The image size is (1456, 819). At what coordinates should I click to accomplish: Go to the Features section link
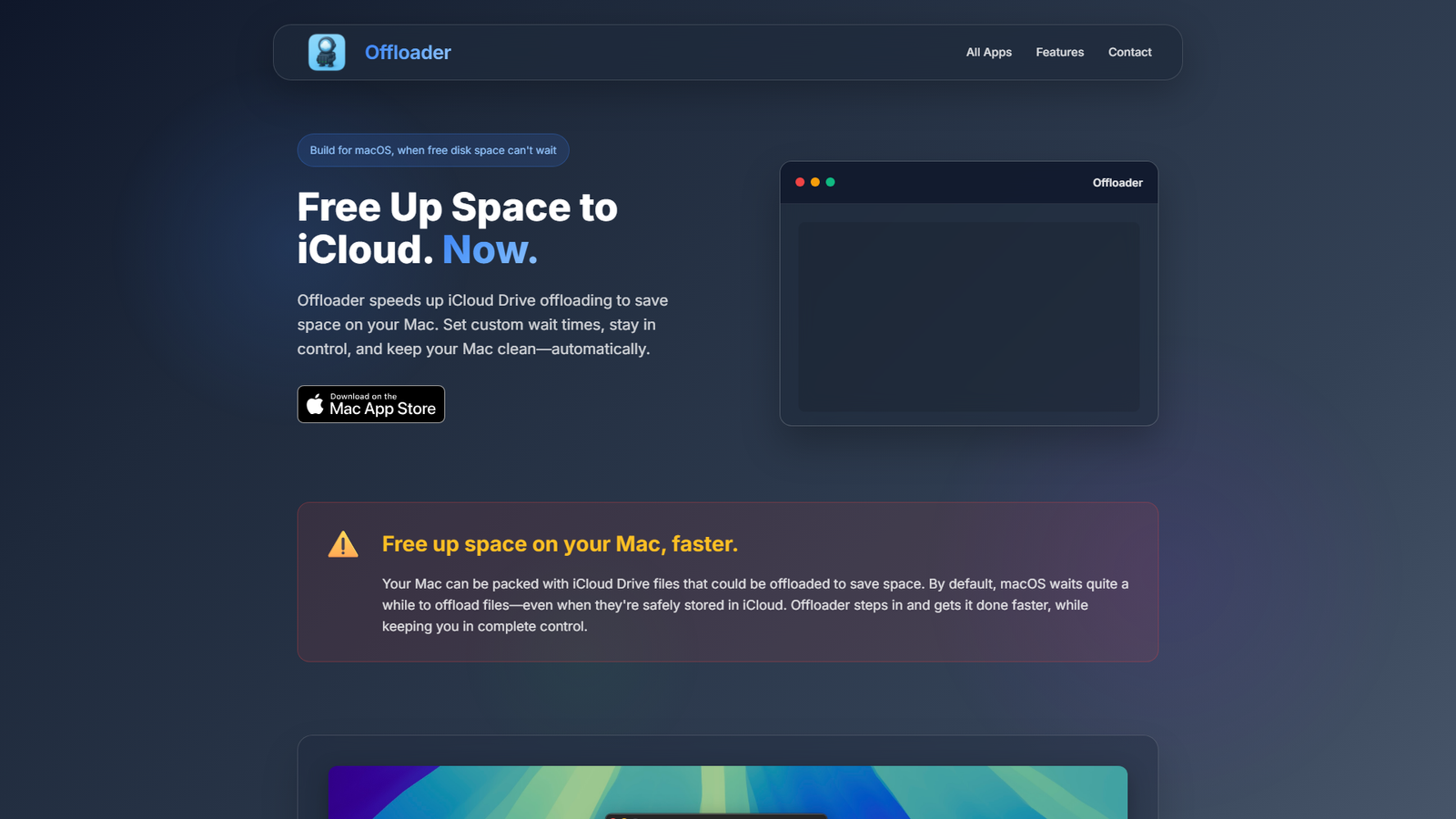1059,53
